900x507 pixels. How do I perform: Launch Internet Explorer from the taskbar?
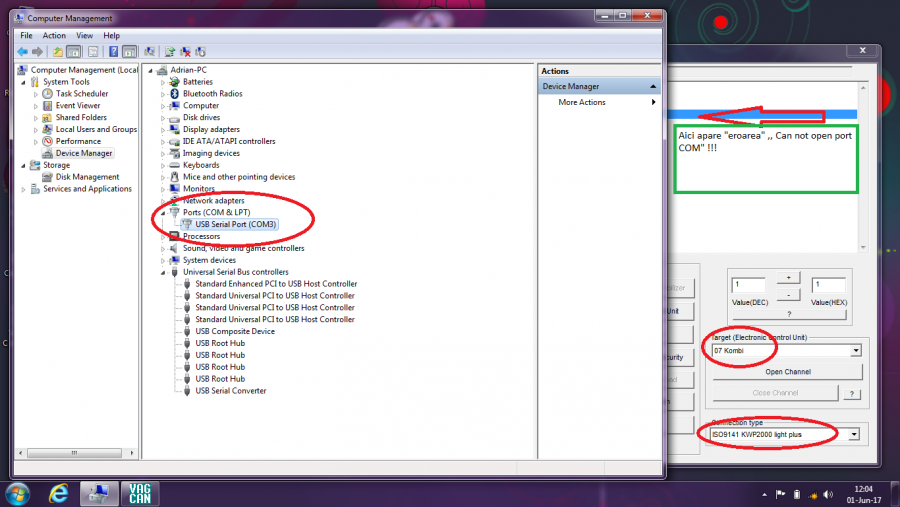pyautogui.click(x=58, y=493)
